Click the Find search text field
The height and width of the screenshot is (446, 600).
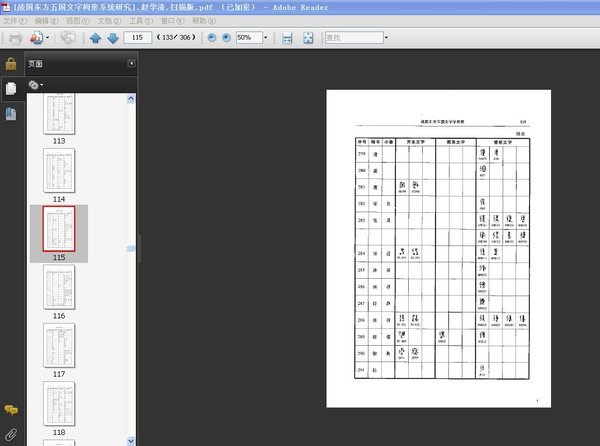point(354,37)
